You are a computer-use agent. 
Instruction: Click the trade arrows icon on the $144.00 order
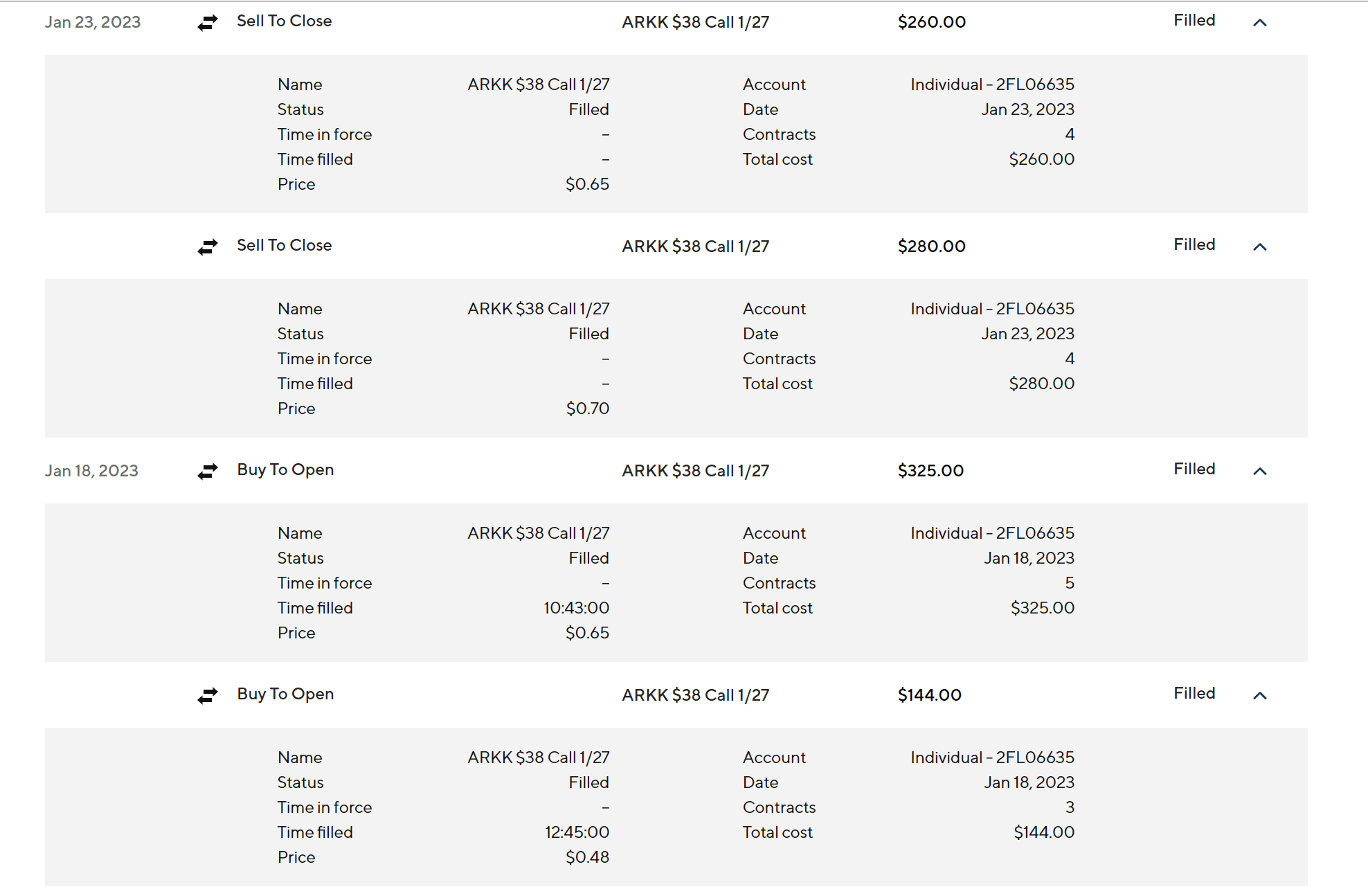[208, 696]
